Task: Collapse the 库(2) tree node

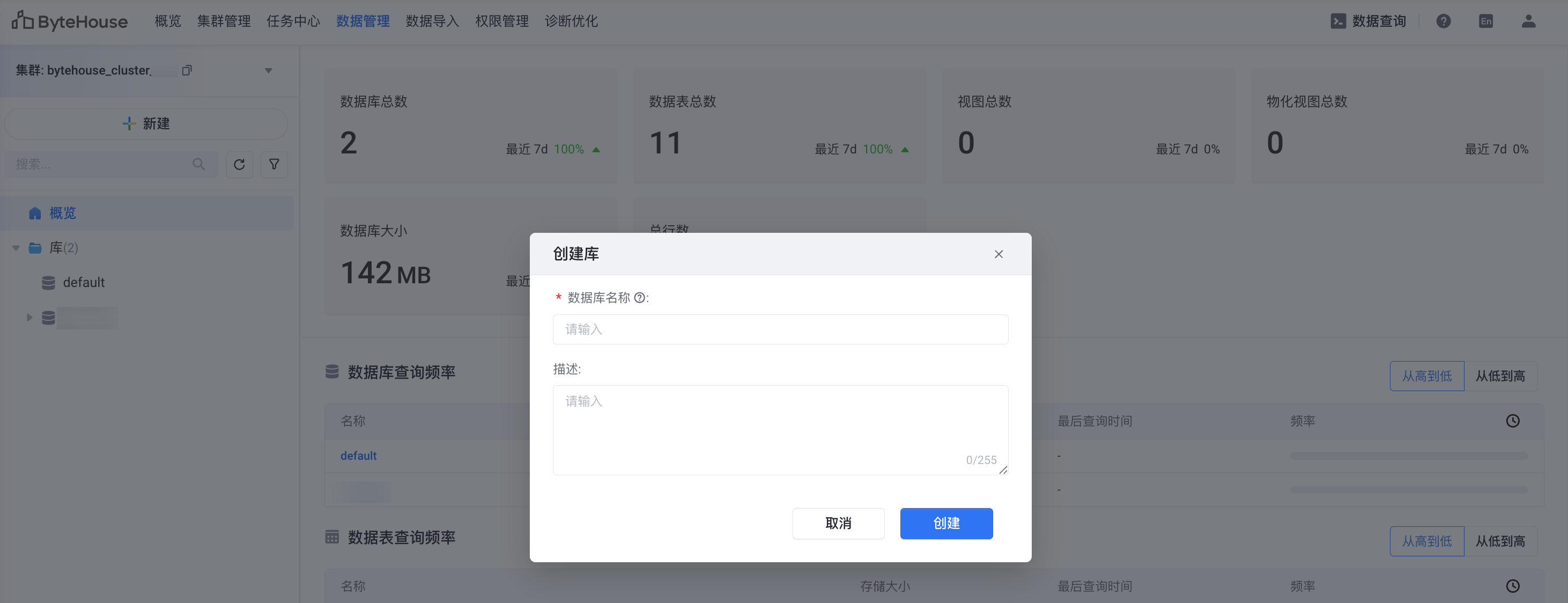Action: [17, 248]
